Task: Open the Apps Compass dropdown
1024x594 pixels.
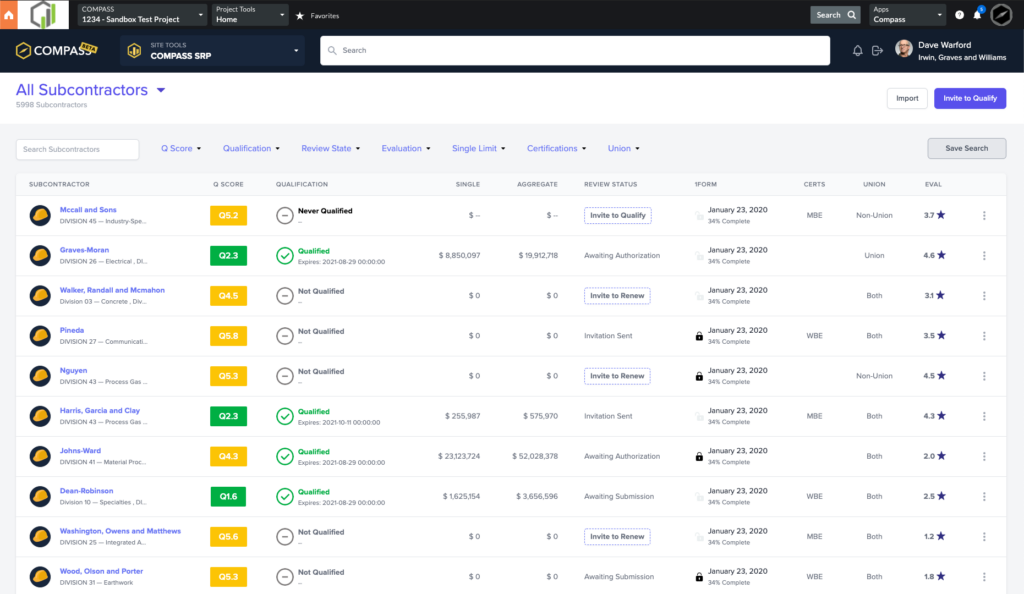Action: 908,14
